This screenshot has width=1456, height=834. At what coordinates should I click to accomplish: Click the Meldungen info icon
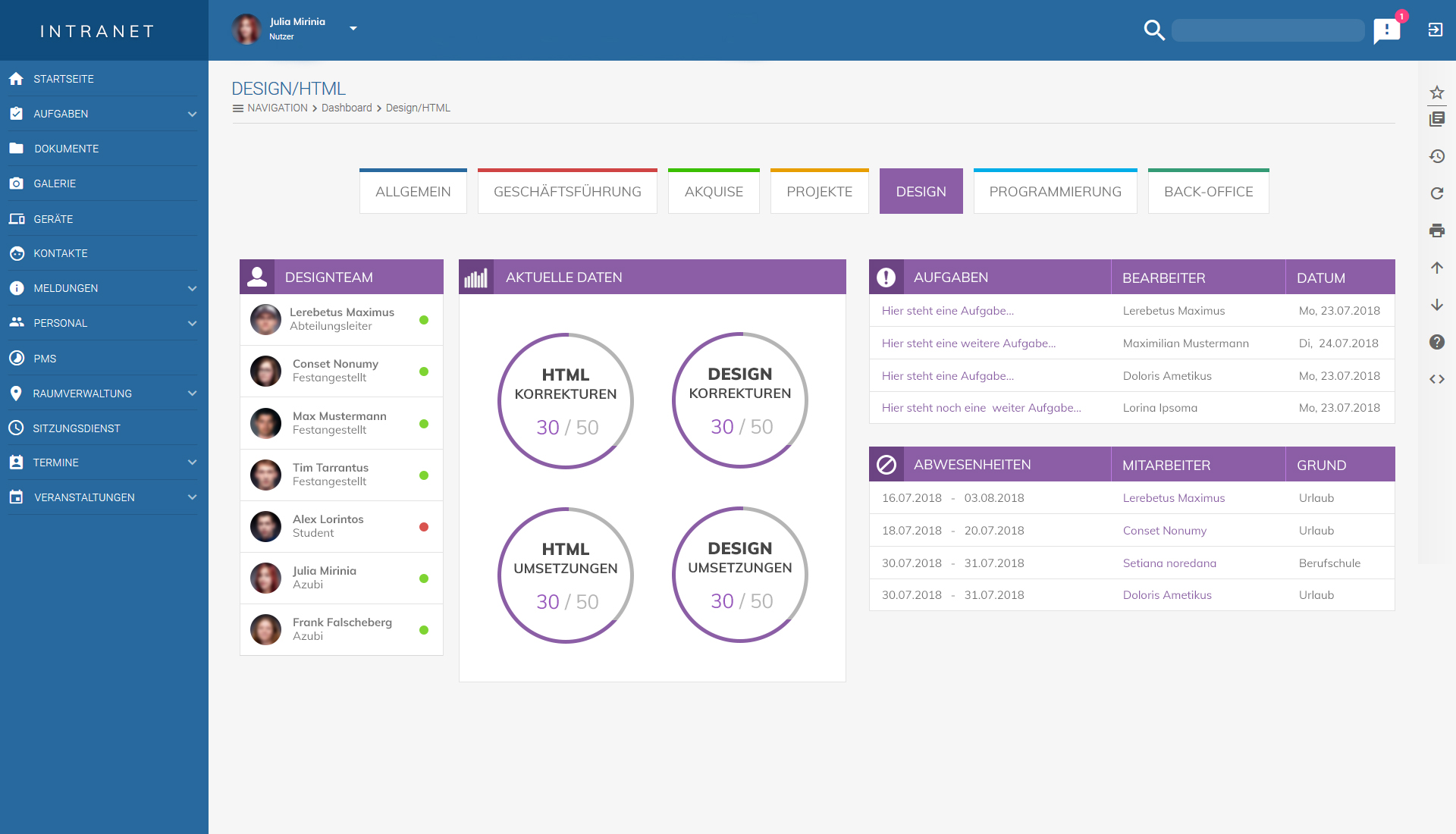click(x=16, y=288)
